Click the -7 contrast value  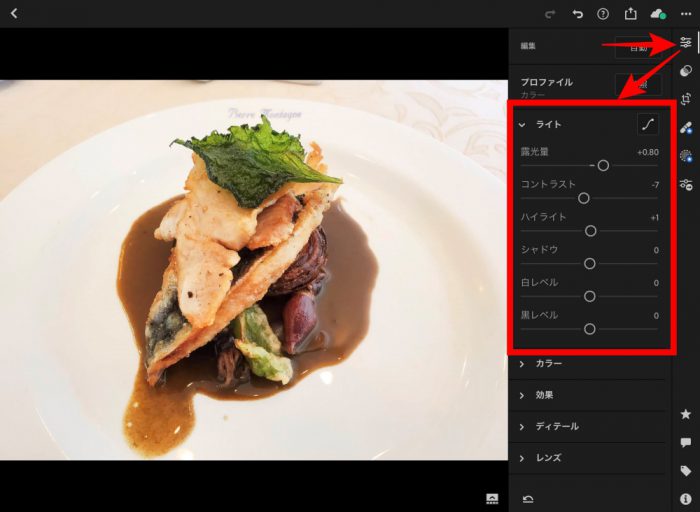coord(655,185)
